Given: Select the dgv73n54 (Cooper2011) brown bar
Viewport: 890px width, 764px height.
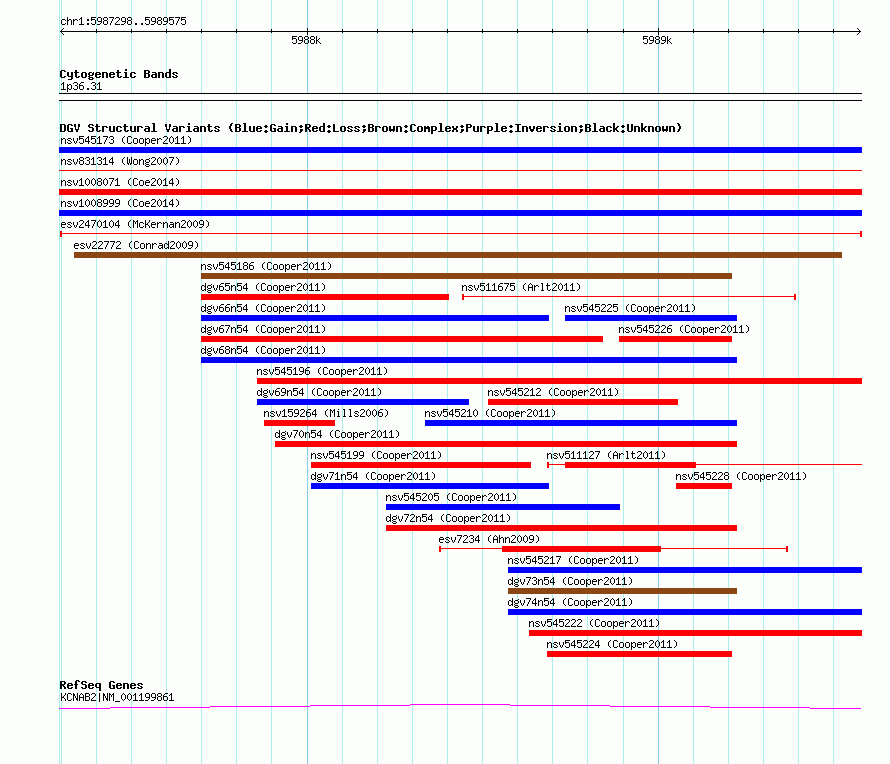Looking at the screenshot, I should [623, 591].
